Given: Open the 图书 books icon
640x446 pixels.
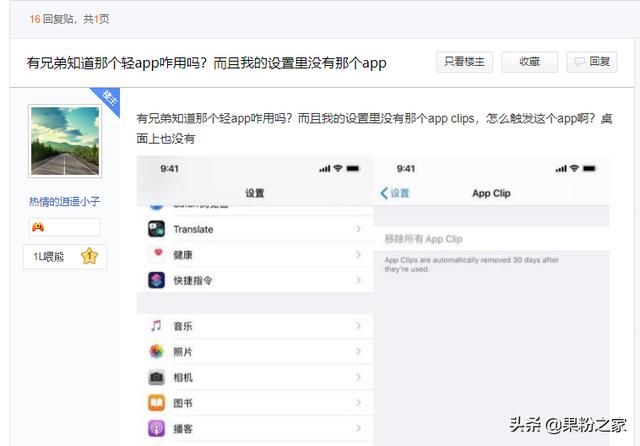Looking at the screenshot, I should click(156, 403).
